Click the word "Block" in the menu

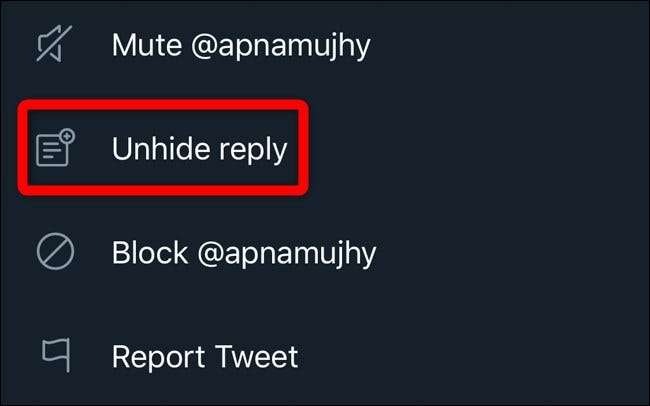[148, 252]
